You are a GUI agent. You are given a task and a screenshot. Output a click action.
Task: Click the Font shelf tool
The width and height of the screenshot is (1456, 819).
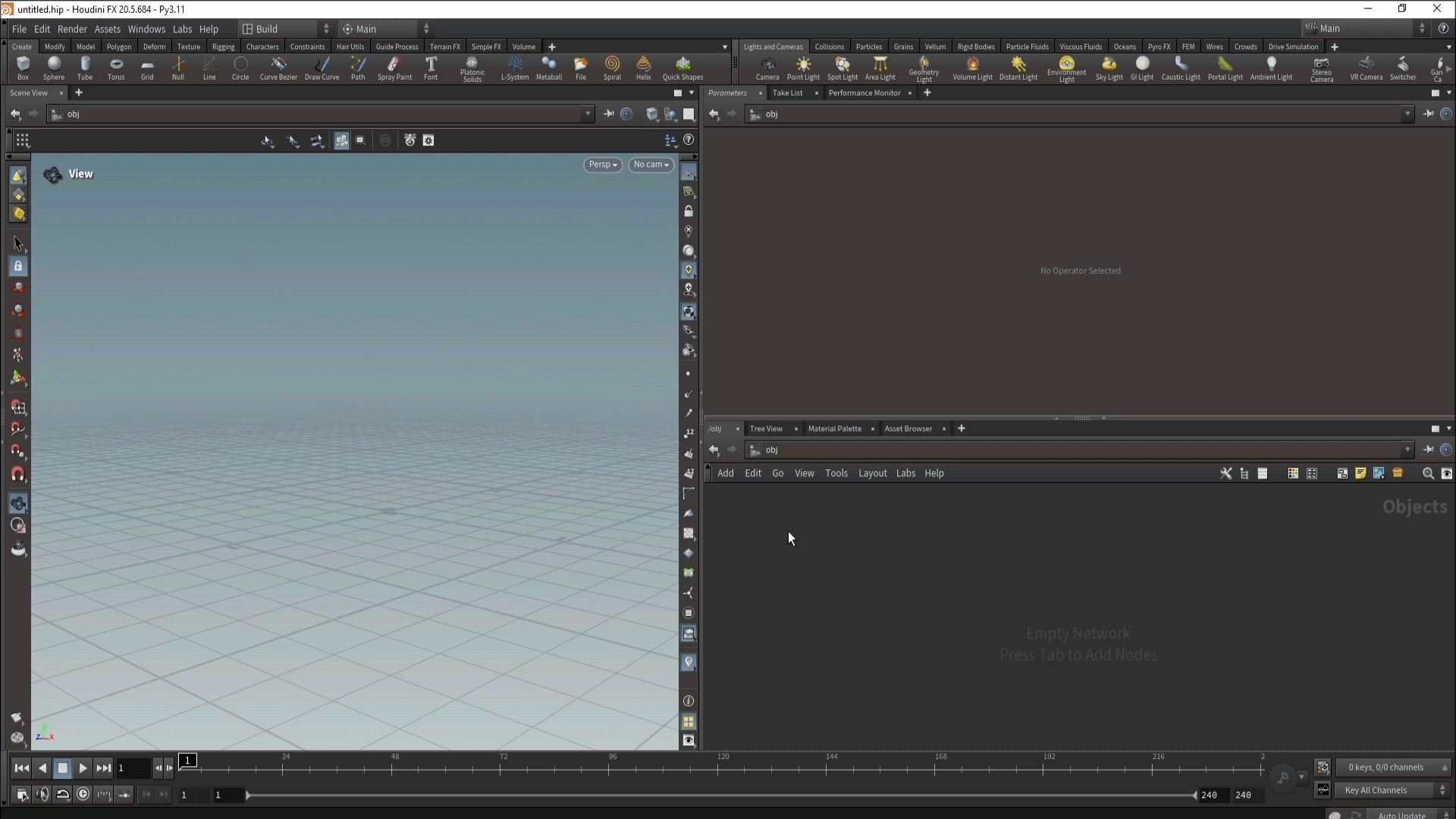coord(431,67)
